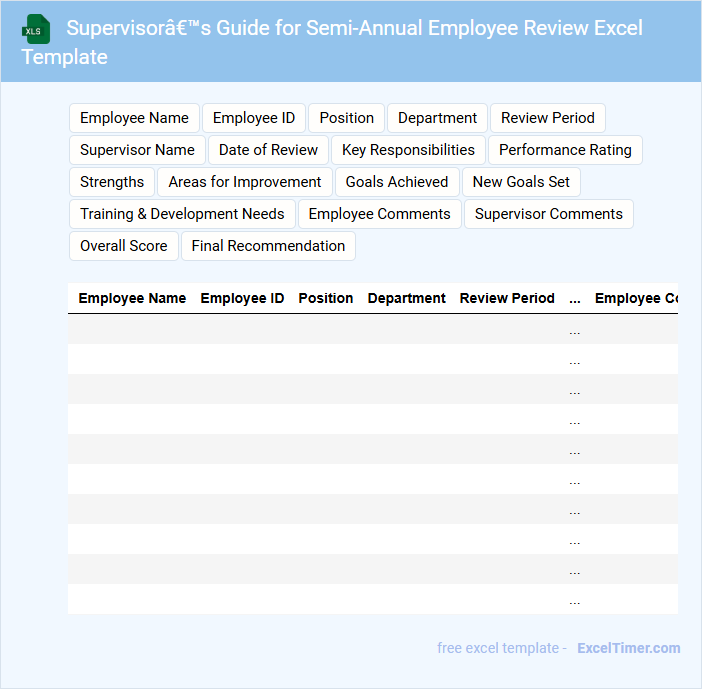Click the Overall Score tag

(124, 246)
